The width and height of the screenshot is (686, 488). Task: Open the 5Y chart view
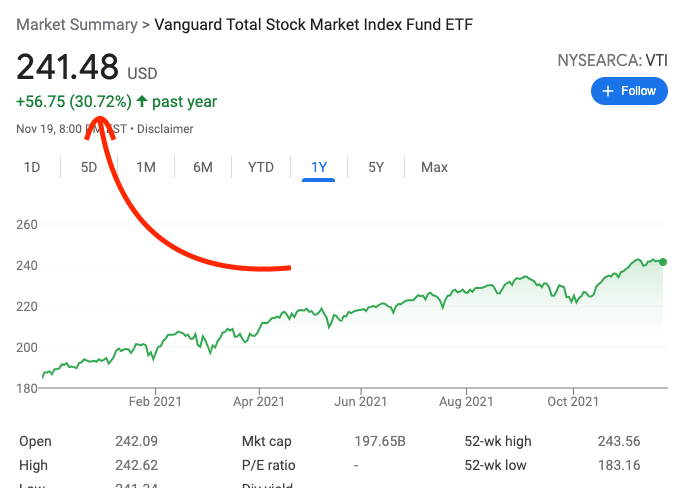[376, 167]
